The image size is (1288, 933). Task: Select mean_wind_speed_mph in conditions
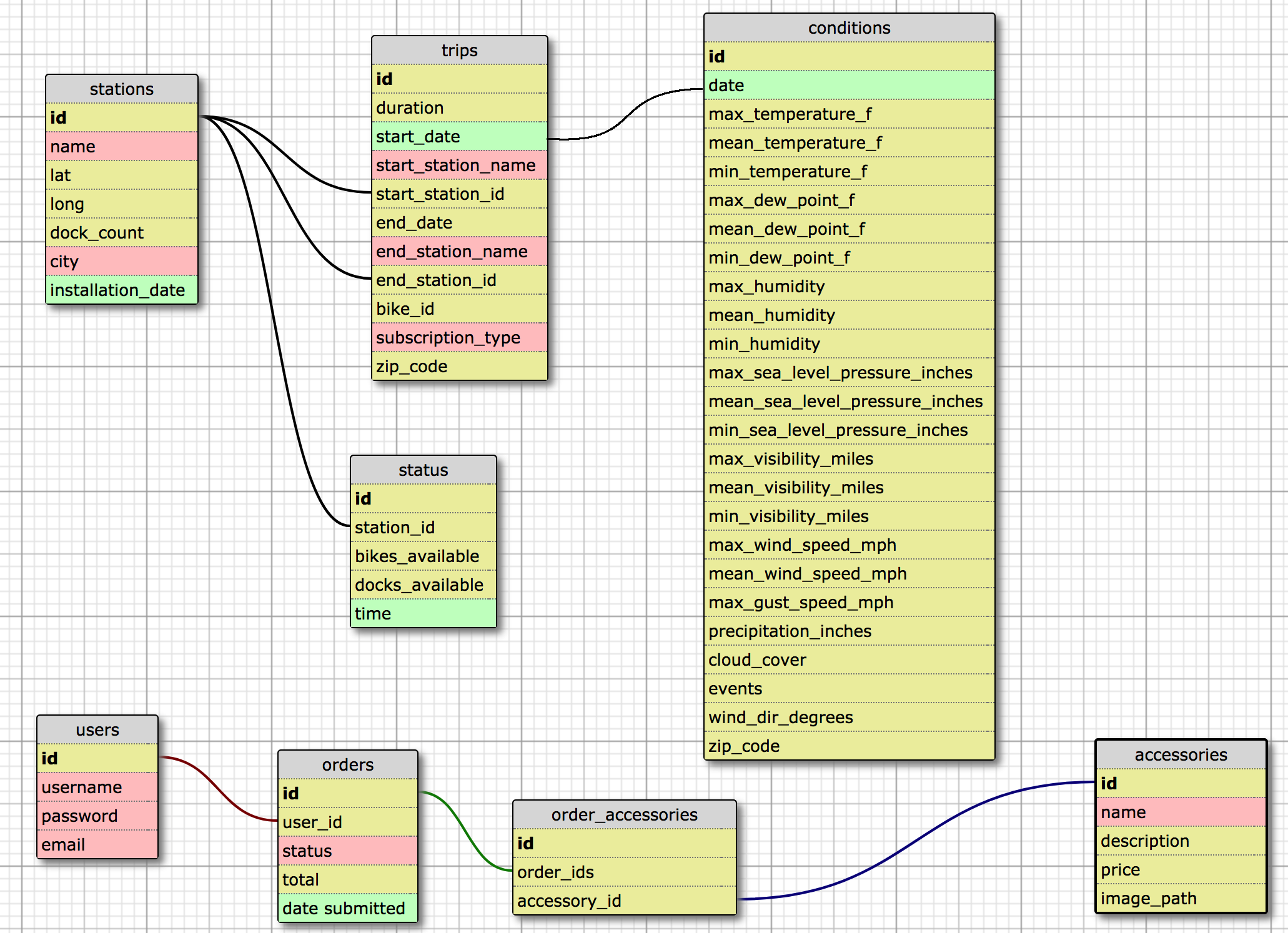point(850,573)
